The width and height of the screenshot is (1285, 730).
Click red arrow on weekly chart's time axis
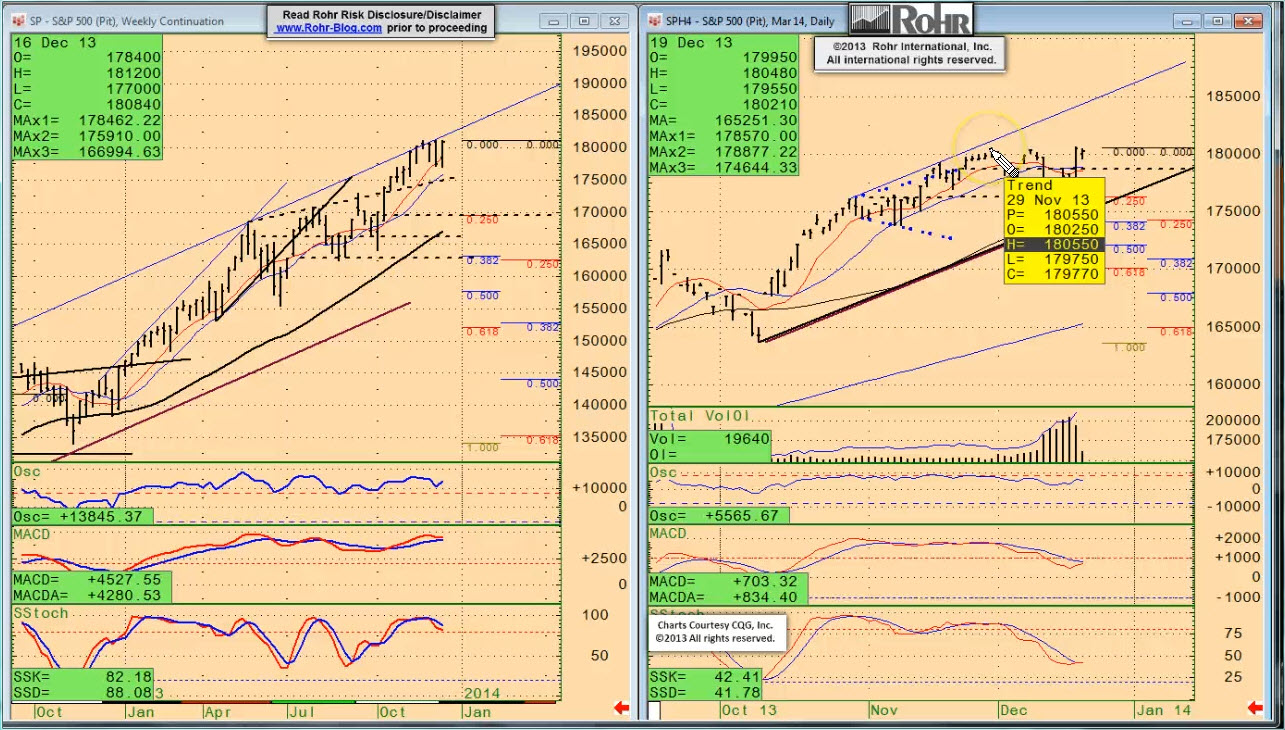(620, 709)
